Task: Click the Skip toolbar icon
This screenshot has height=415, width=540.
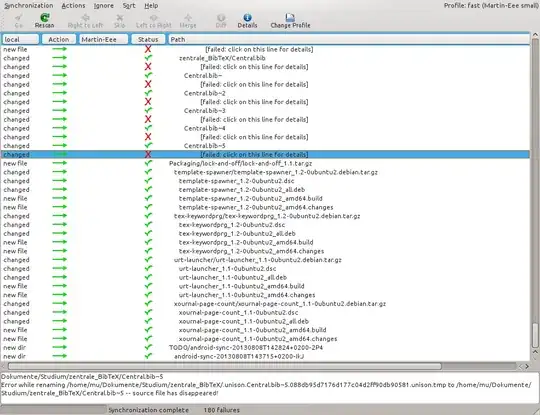Action: click(120, 17)
